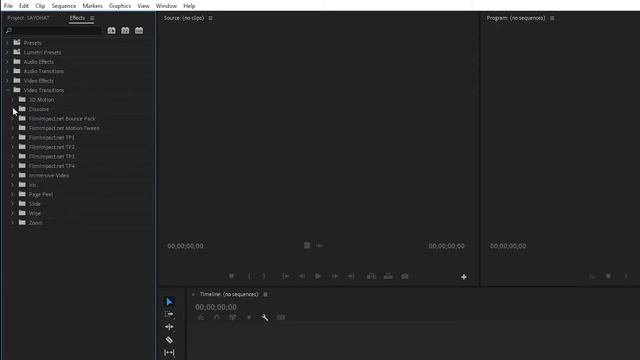640x360 pixels.
Task: Filter by Accelerated Effects icon
Action: 111,31
